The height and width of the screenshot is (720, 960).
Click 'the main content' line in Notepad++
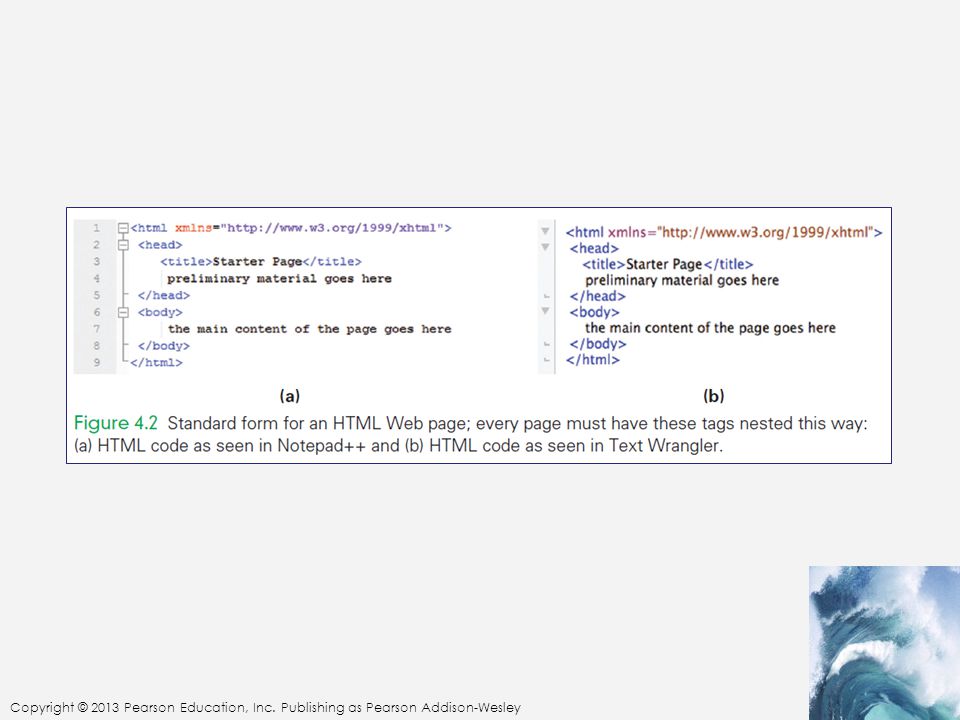tap(310, 329)
